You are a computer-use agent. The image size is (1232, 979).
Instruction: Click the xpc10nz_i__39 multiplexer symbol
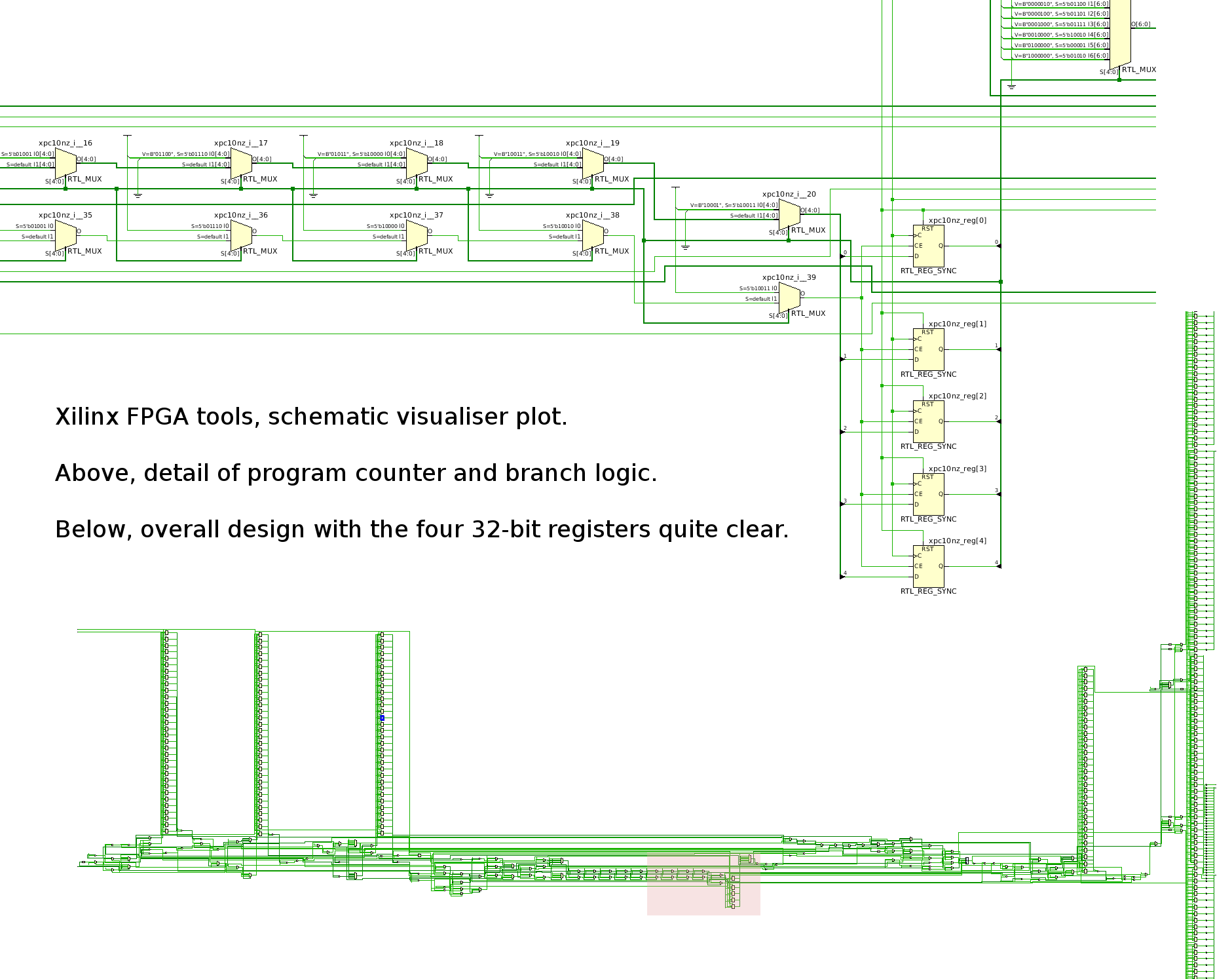(789, 297)
